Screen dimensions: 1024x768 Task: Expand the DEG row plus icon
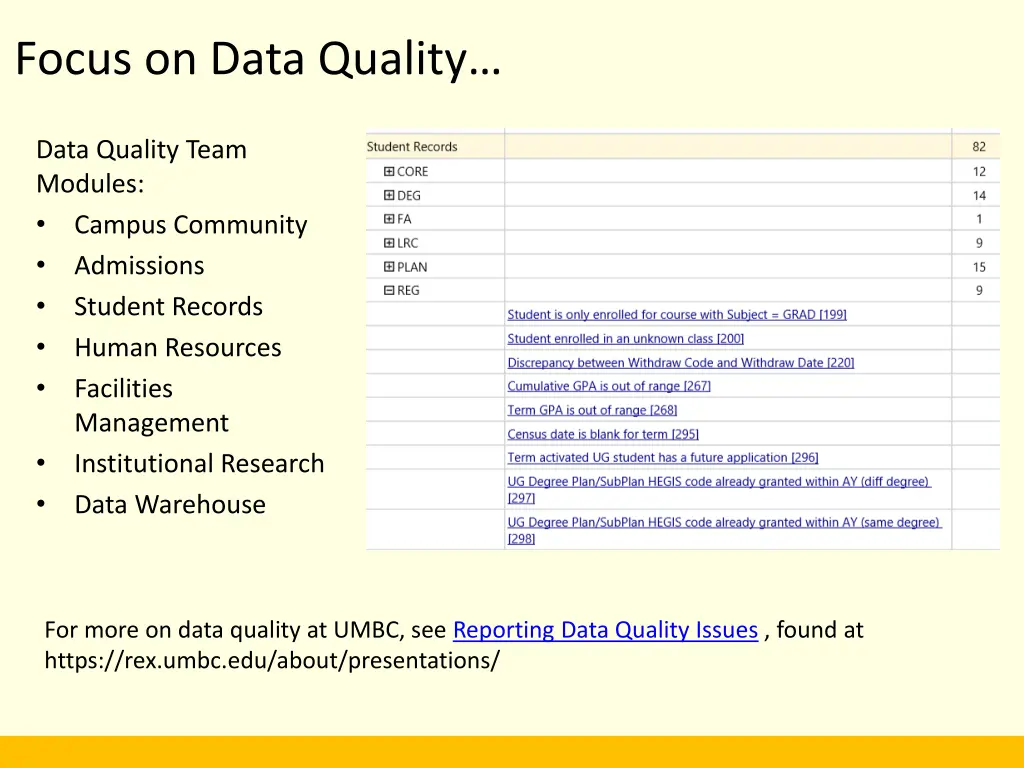click(x=389, y=196)
